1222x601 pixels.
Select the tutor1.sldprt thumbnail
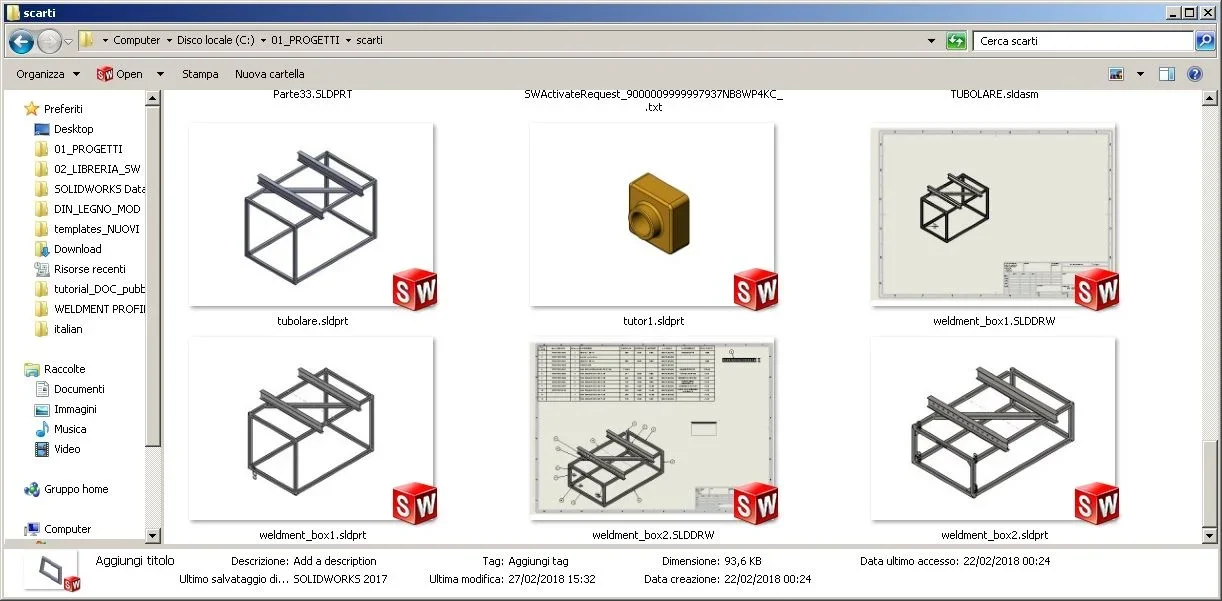[x=652, y=215]
